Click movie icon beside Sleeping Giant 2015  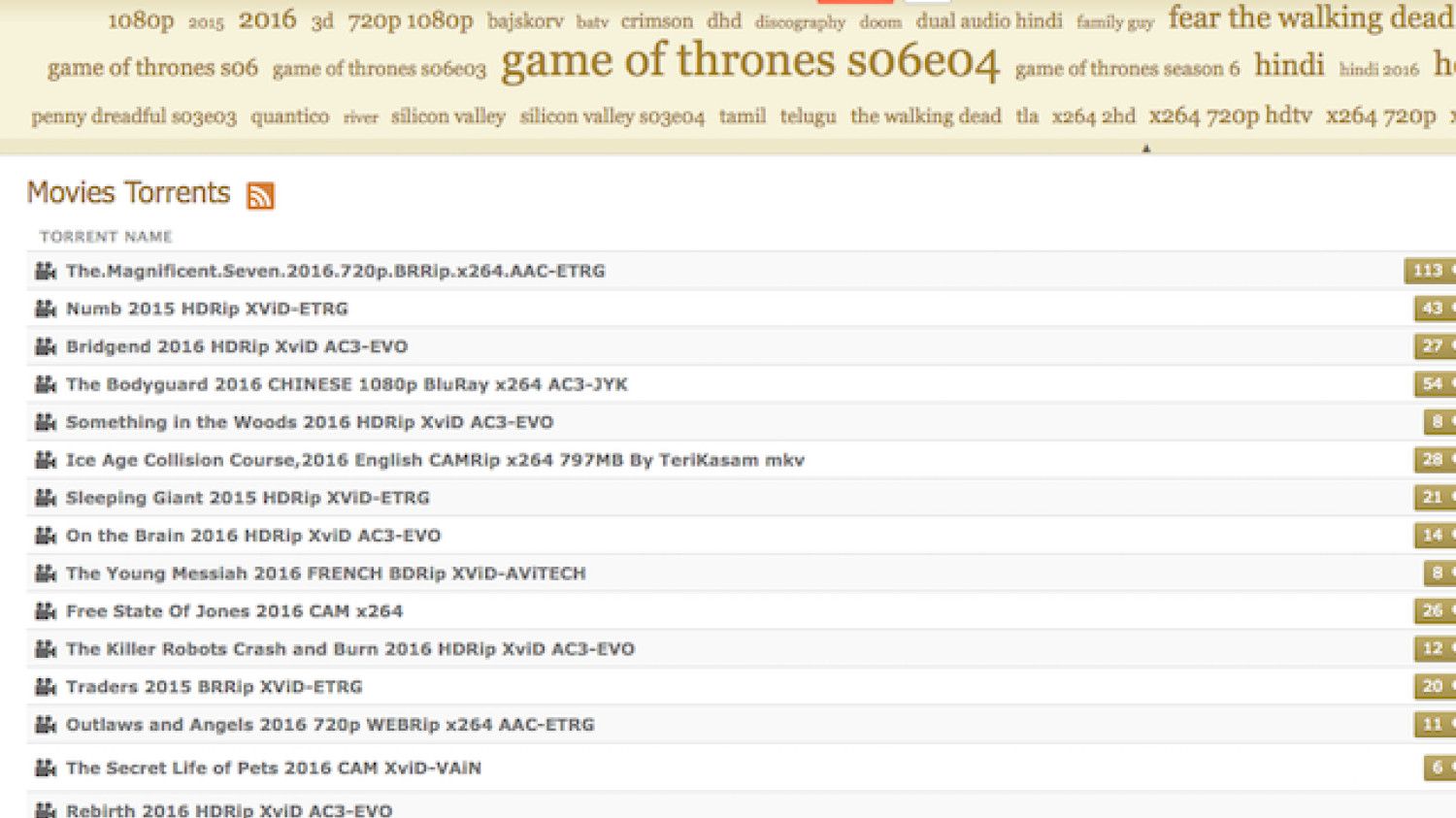(46, 498)
